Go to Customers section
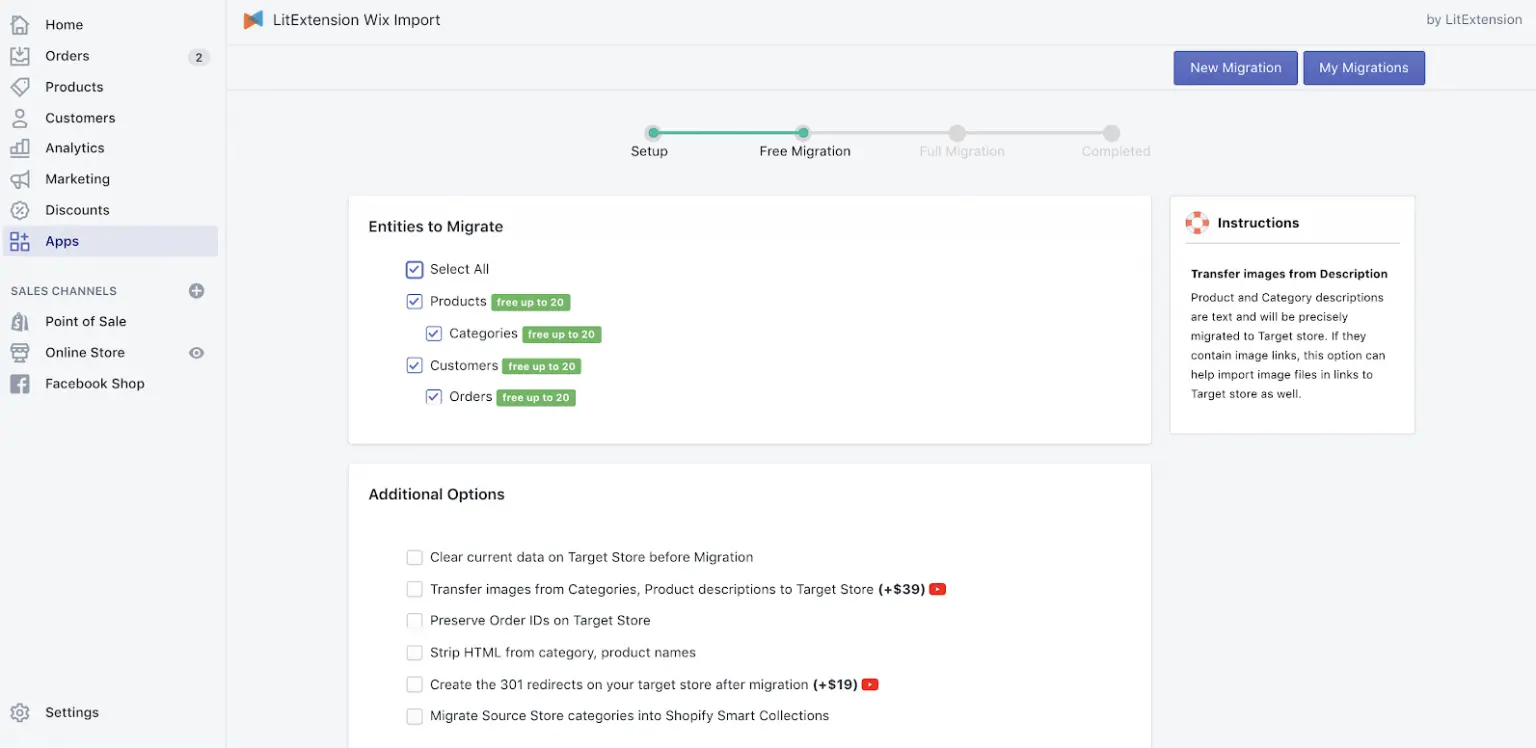Screen dimensions: 1536x748 tap(80, 118)
